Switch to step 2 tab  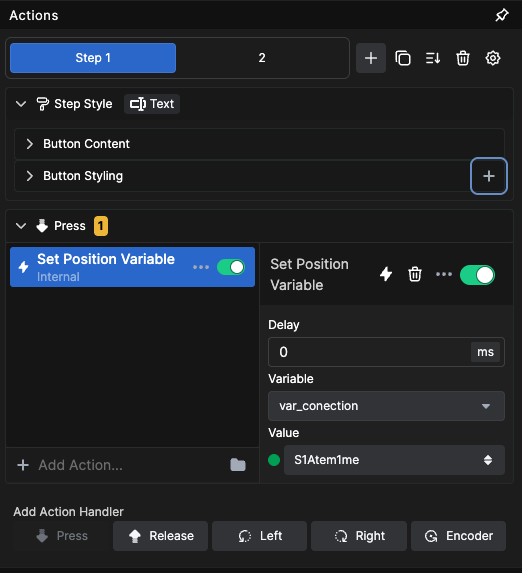click(x=262, y=58)
